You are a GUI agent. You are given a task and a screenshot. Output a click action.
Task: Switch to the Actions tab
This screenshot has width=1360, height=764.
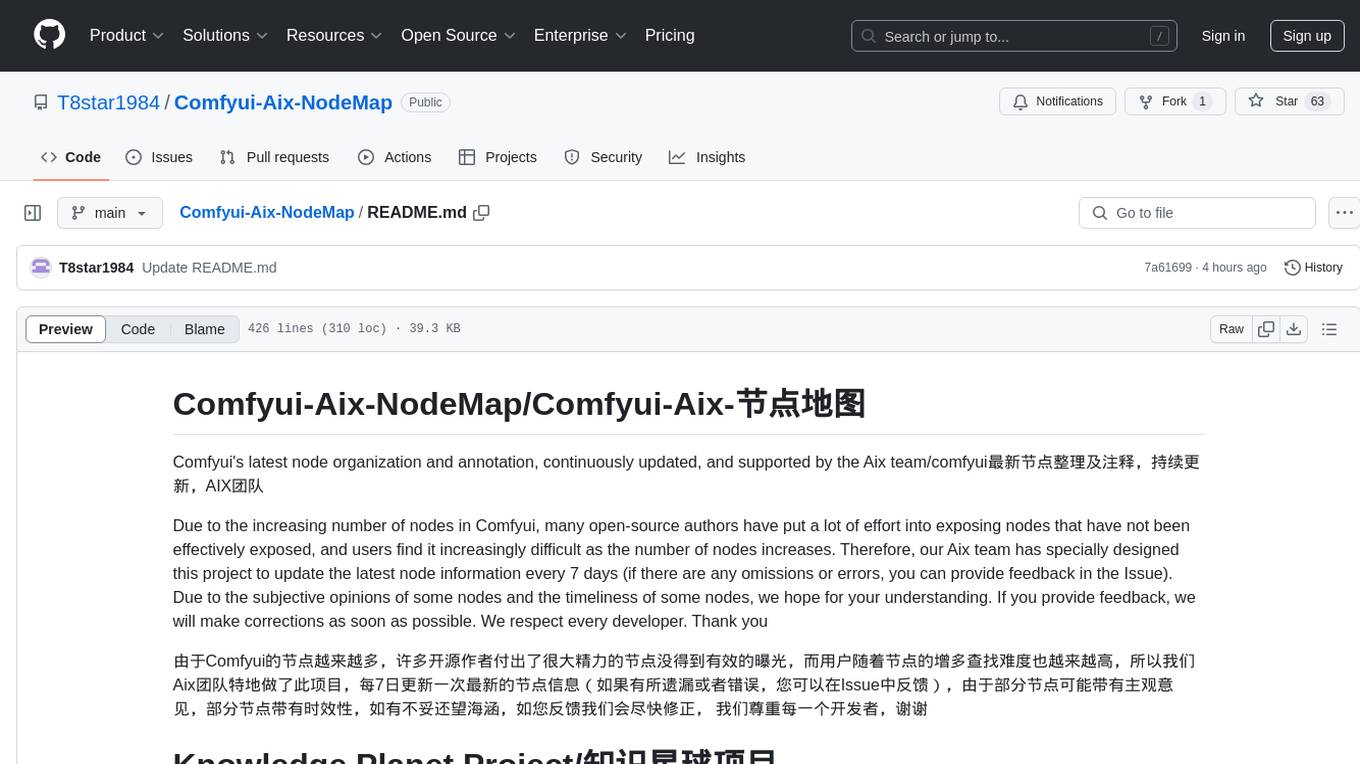click(x=394, y=157)
